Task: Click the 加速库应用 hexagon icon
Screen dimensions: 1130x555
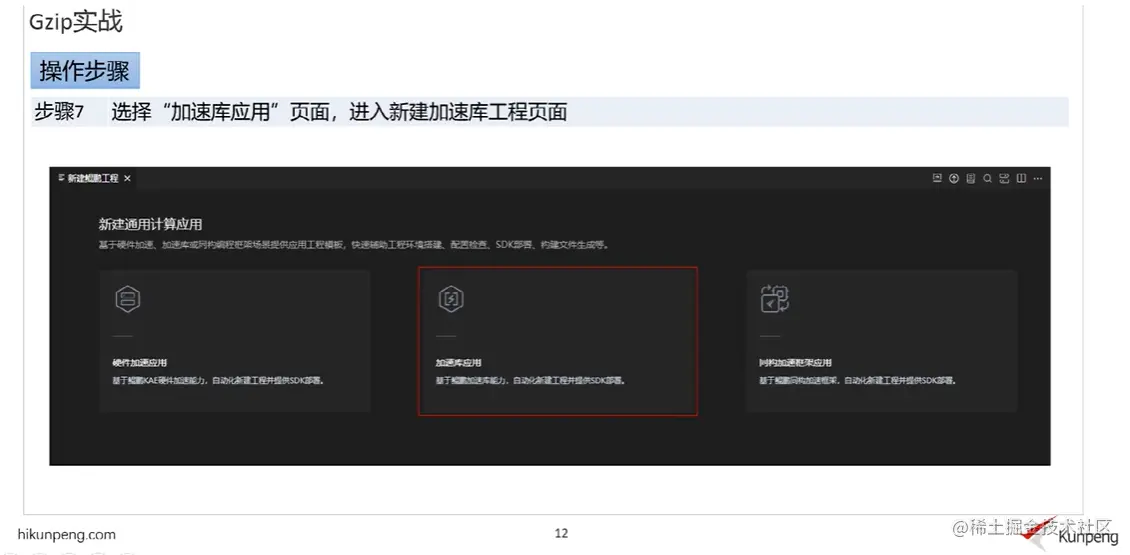Action: [451, 299]
